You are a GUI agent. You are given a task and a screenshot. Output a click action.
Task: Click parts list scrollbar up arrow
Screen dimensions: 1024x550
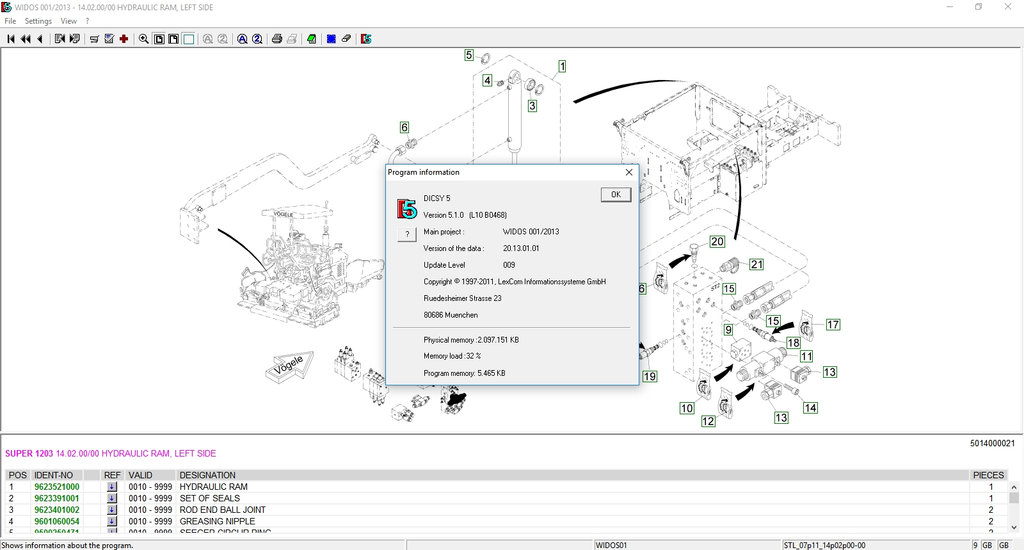click(x=1013, y=487)
